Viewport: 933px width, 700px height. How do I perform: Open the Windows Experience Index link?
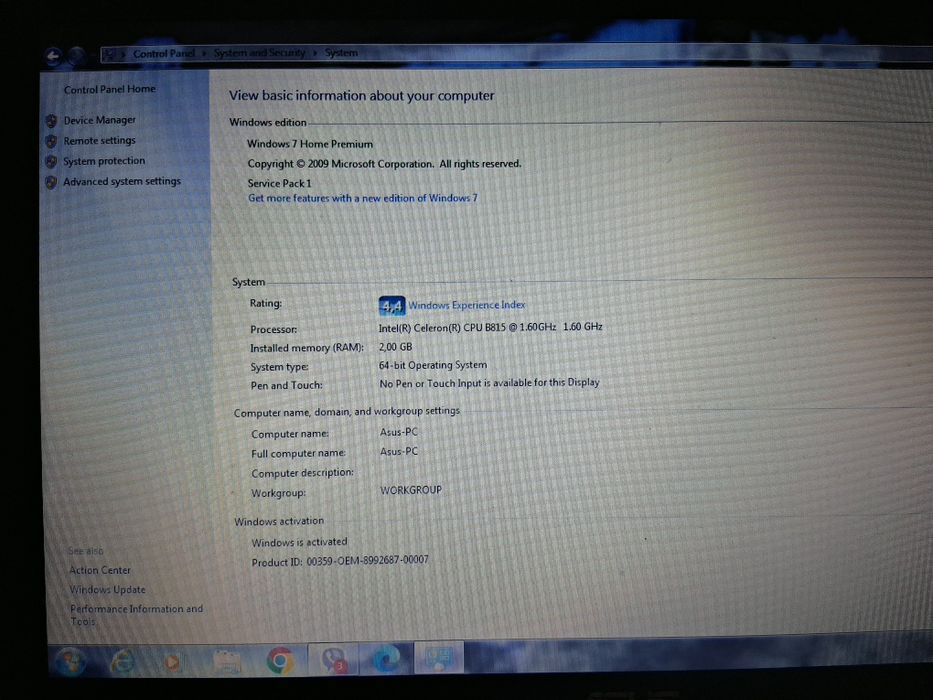[466, 305]
